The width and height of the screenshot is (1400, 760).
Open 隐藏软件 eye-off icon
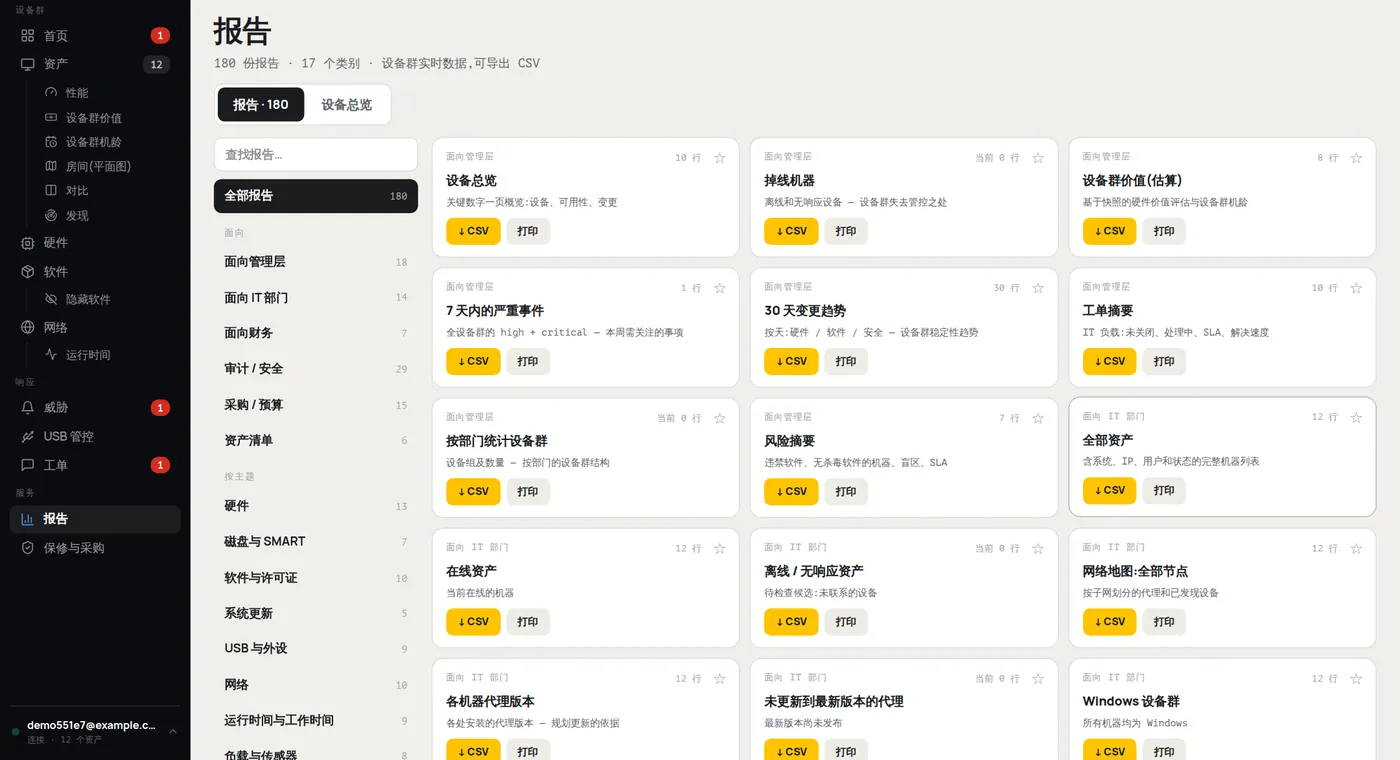pyautogui.click(x=51, y=299)
